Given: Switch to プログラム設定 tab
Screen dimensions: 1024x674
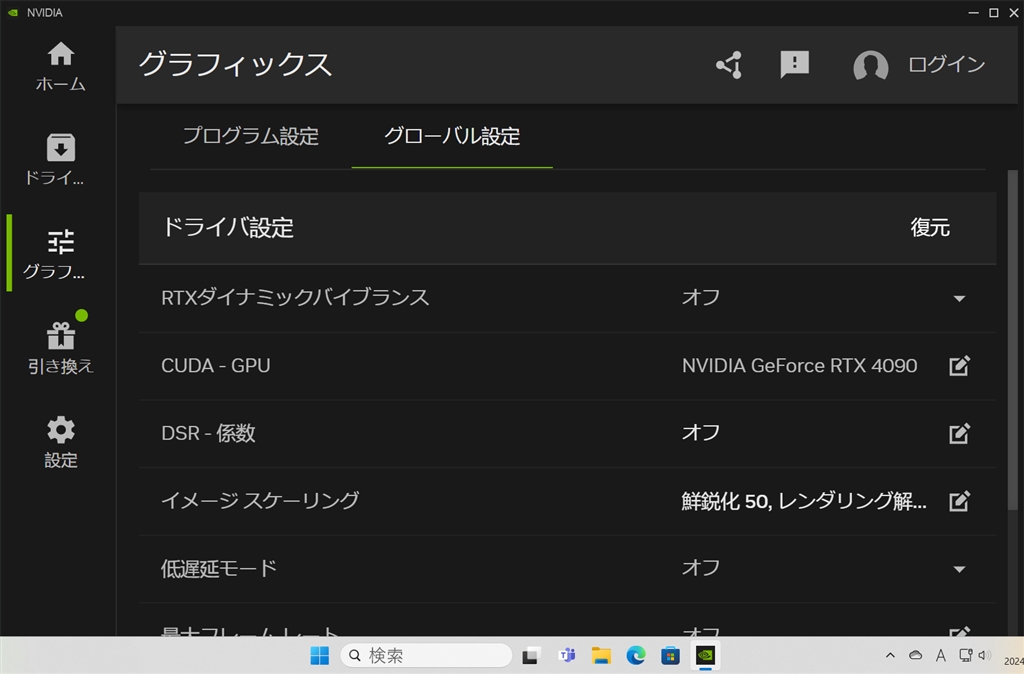Looking at the screenshot, I should pos(251,136).
